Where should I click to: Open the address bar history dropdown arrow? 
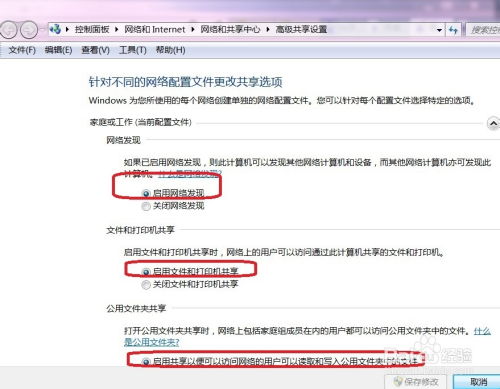439,30
